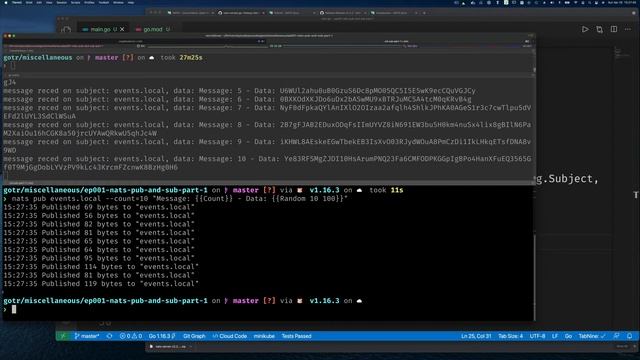Split the VS Code editor right
Image resolution: width=640 pixels, height=360 pixels.
(614, 29)
